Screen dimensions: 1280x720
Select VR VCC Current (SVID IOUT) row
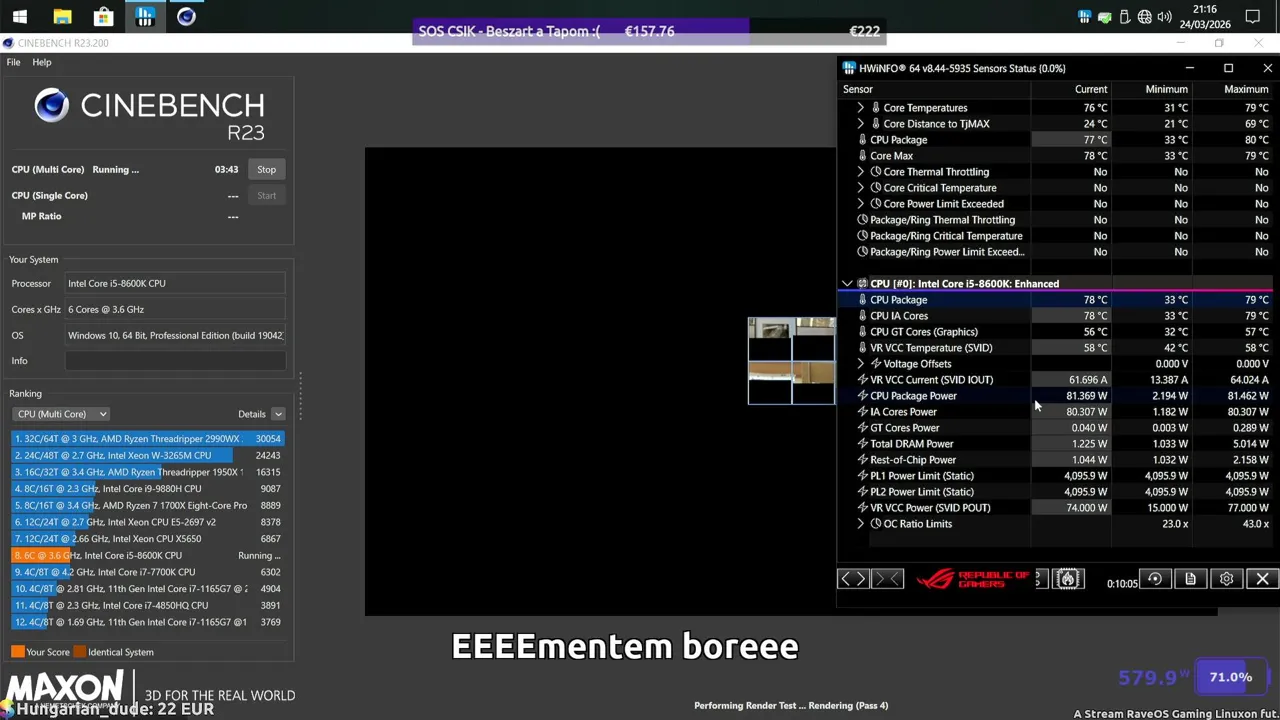click(1056, 380)
